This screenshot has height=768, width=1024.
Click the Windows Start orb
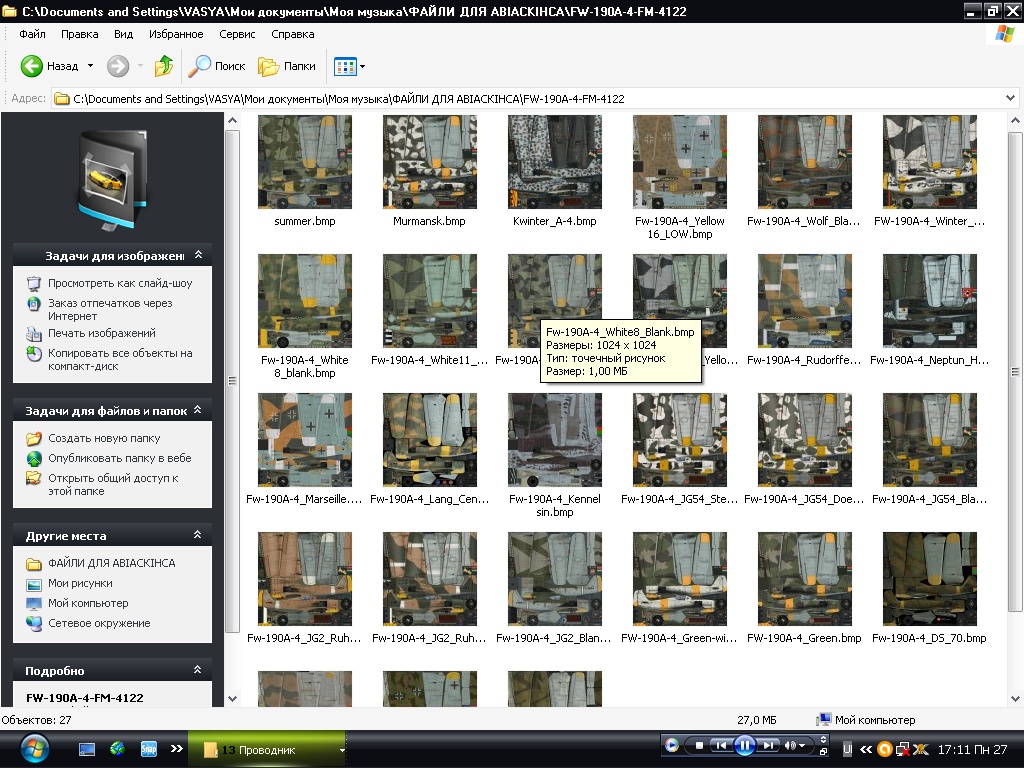34,748
